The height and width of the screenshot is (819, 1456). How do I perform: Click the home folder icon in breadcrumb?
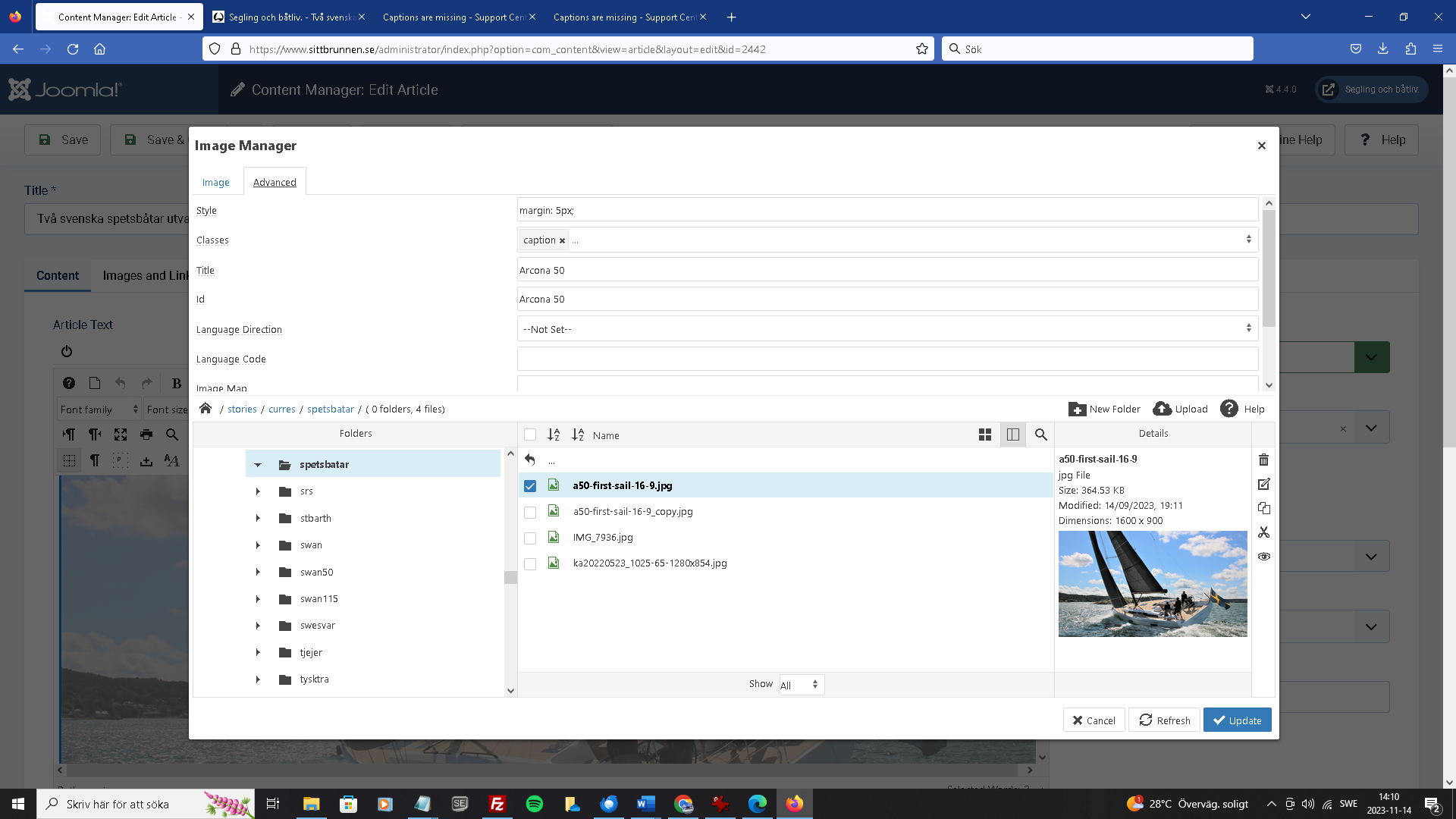click(x=206, y=409)
